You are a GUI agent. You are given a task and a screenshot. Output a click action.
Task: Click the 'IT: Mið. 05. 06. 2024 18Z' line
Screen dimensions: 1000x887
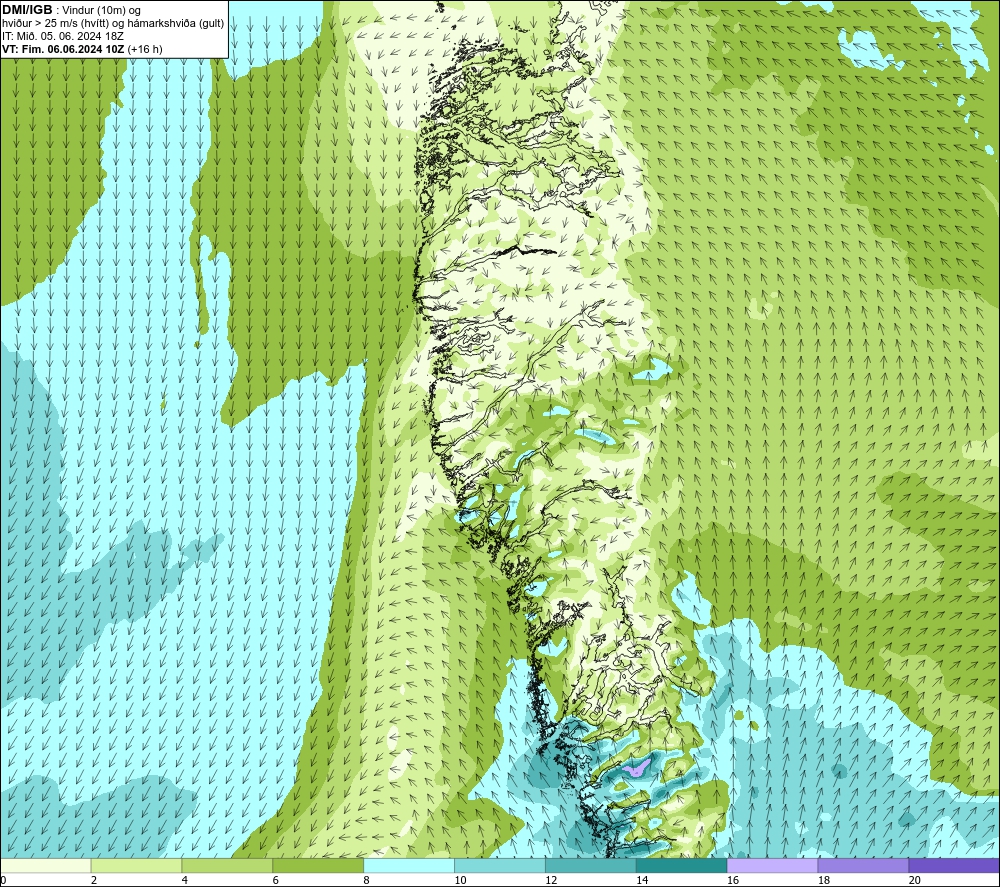[63, 36]
